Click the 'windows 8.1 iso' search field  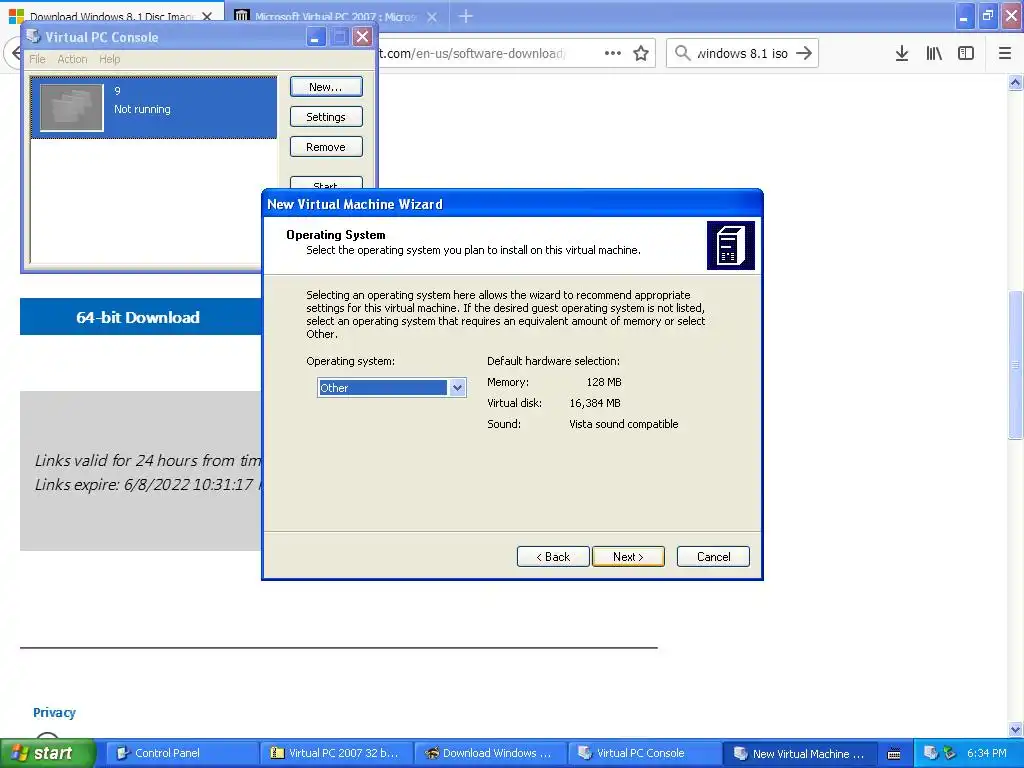[743, 54]
